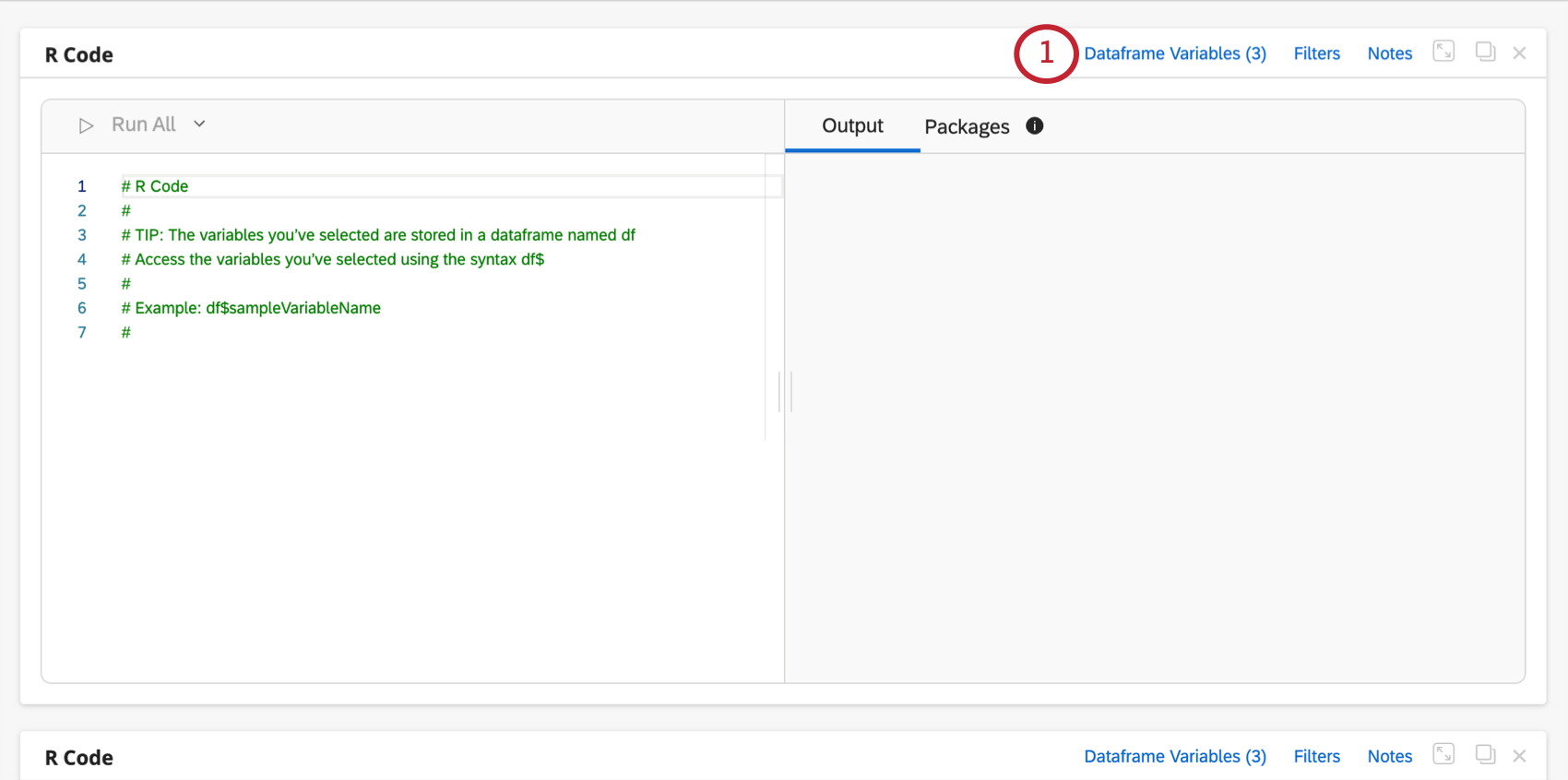1568x780 pixels.
Task: Open Notes in the bottom R Code card
Action: click(1389, 756)
